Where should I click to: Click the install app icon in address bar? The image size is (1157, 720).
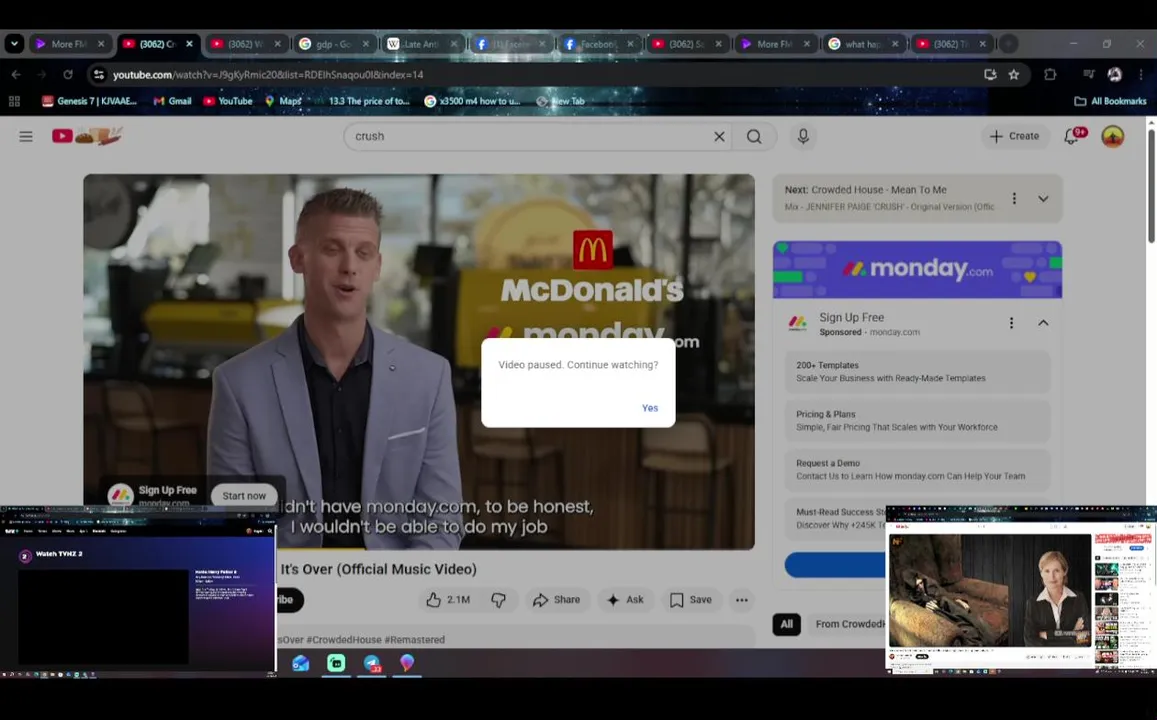pos(990,75)
